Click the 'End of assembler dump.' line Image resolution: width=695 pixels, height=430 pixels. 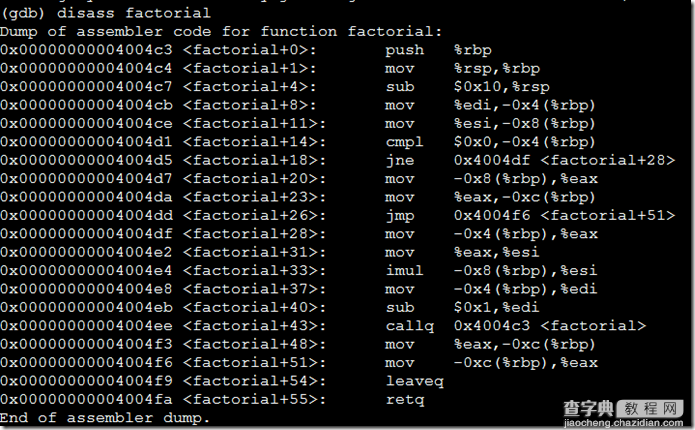point(105,418)
